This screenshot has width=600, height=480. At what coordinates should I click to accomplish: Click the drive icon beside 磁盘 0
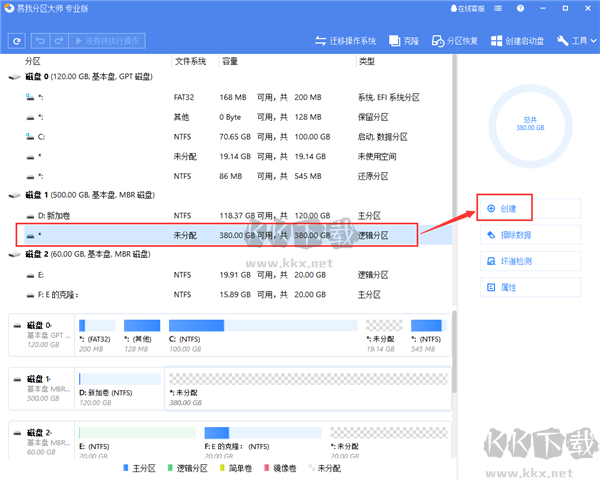tap(15, 77)
